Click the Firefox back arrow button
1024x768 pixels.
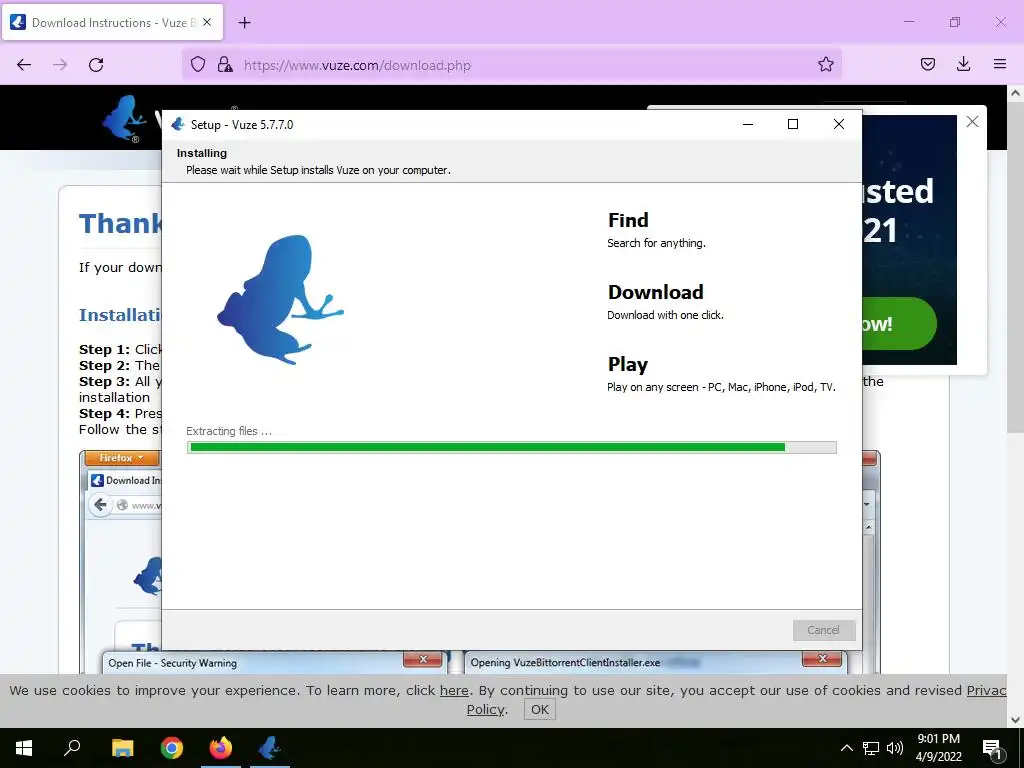click(x=24, y=65)
